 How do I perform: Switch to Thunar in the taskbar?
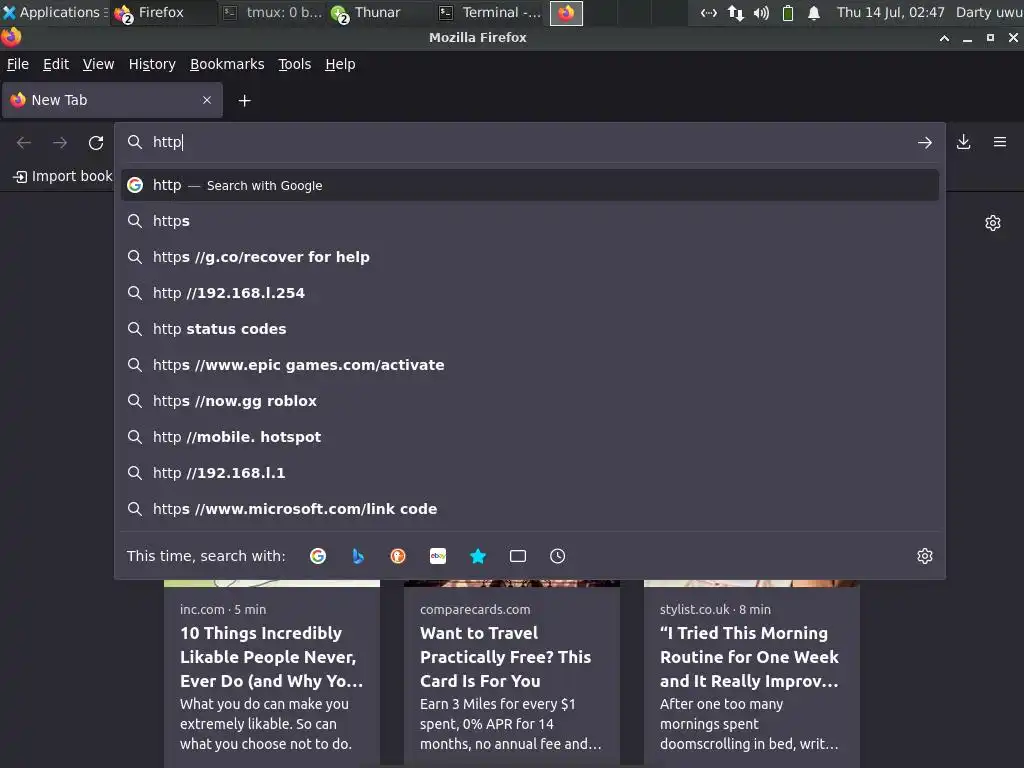point(380,12)
